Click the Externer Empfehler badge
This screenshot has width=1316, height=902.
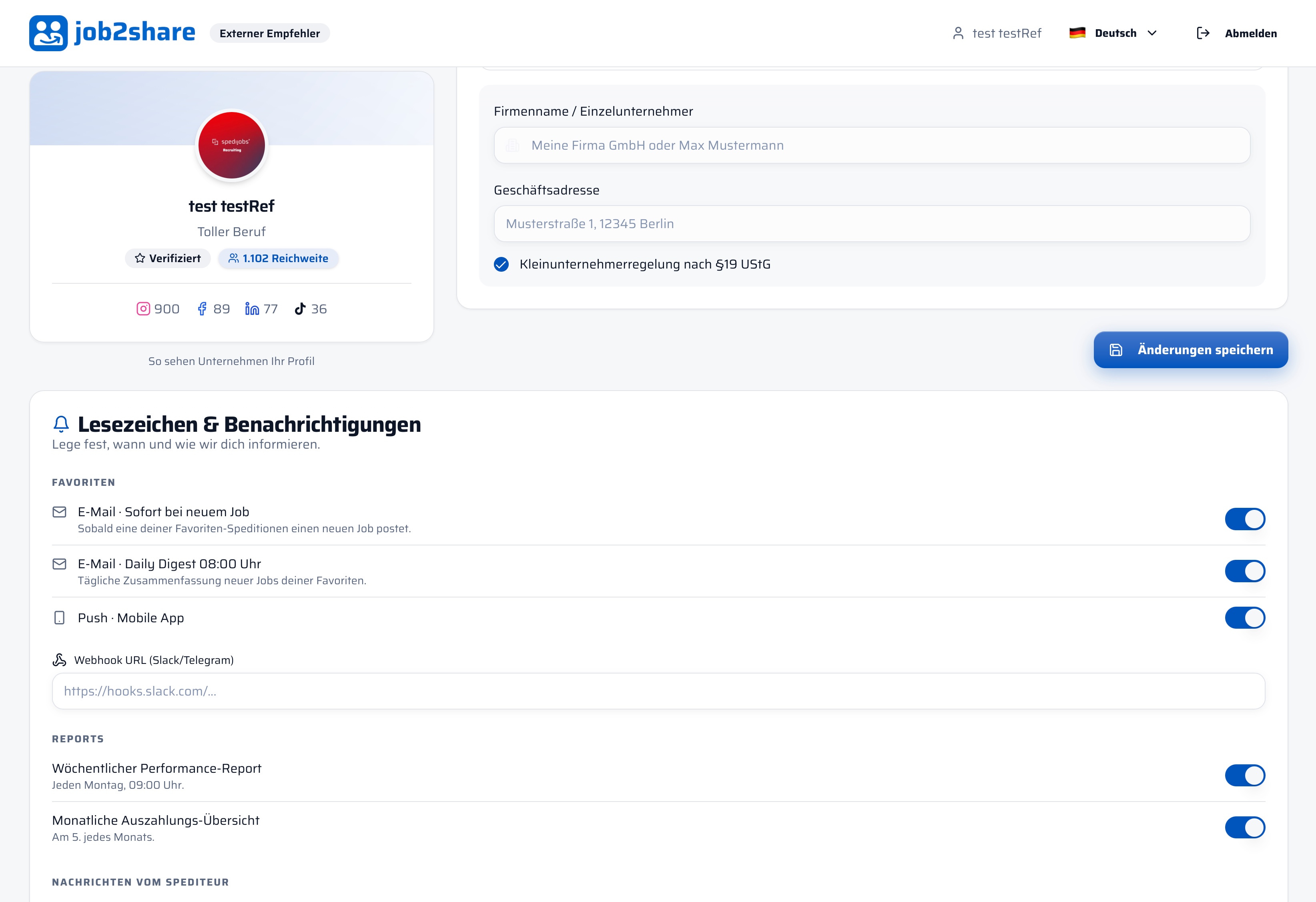[269, 33]
